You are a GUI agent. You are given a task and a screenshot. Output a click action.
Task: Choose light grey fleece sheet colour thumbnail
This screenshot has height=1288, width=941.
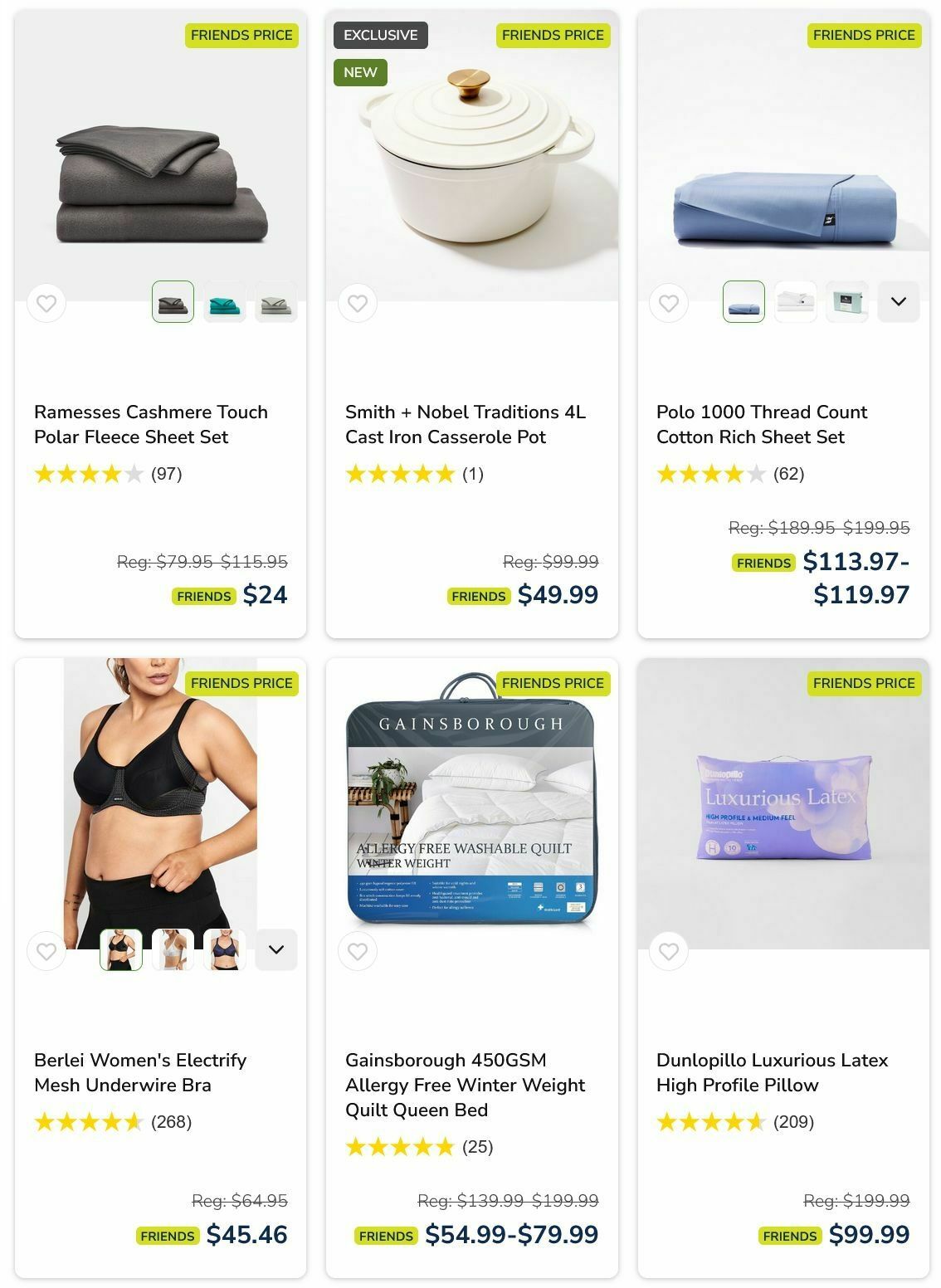(276, 301)
